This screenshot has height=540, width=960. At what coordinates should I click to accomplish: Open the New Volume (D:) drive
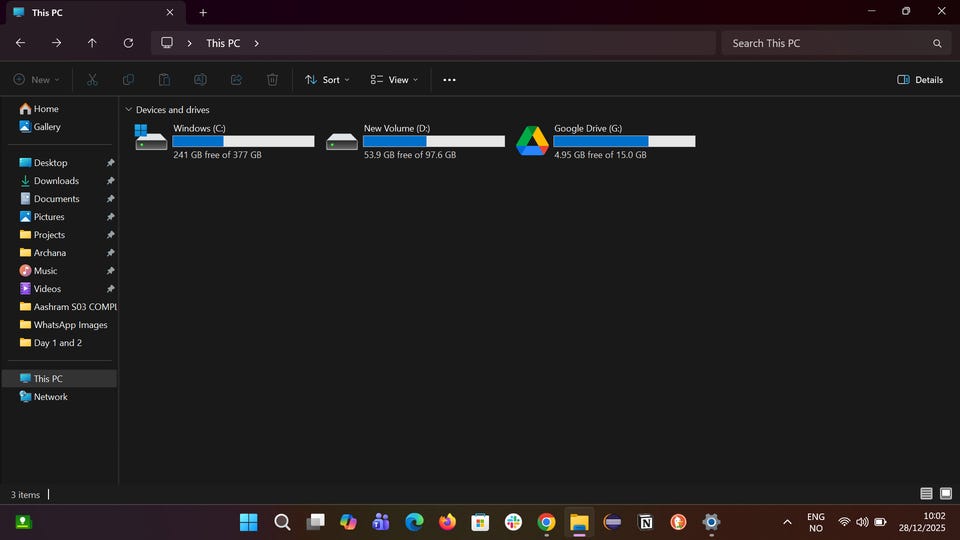pyautogui.click(x=415, y=141)
